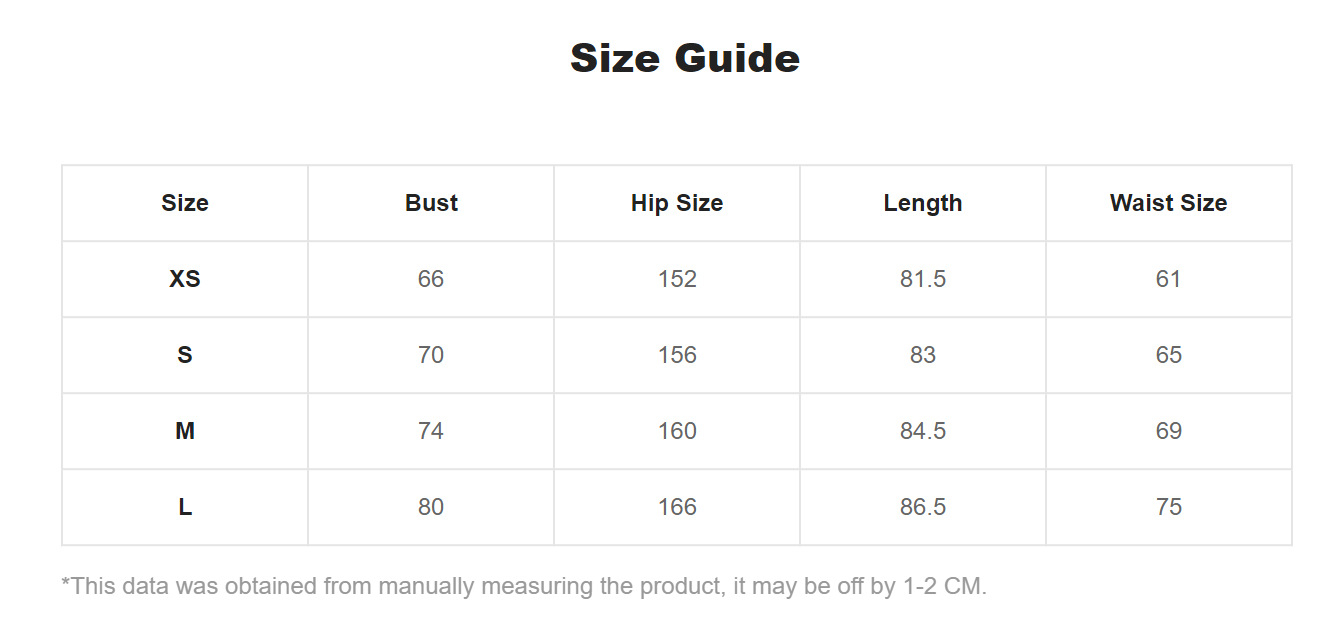
Task: Click the Waist Size column header
Action: (1169, 203)
